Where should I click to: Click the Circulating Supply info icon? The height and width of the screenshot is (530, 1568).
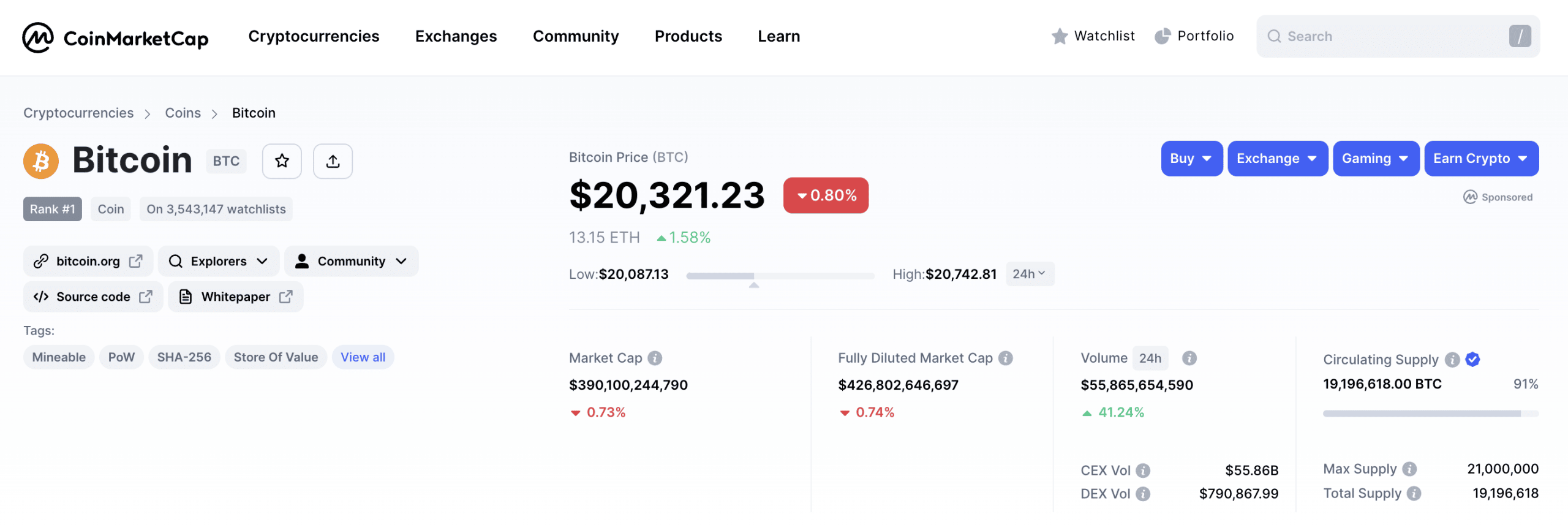coord(1452,360)
